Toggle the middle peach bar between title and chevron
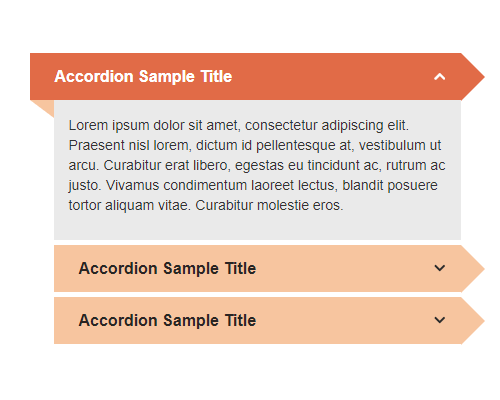The image size is (500, 400). (345, 269)
